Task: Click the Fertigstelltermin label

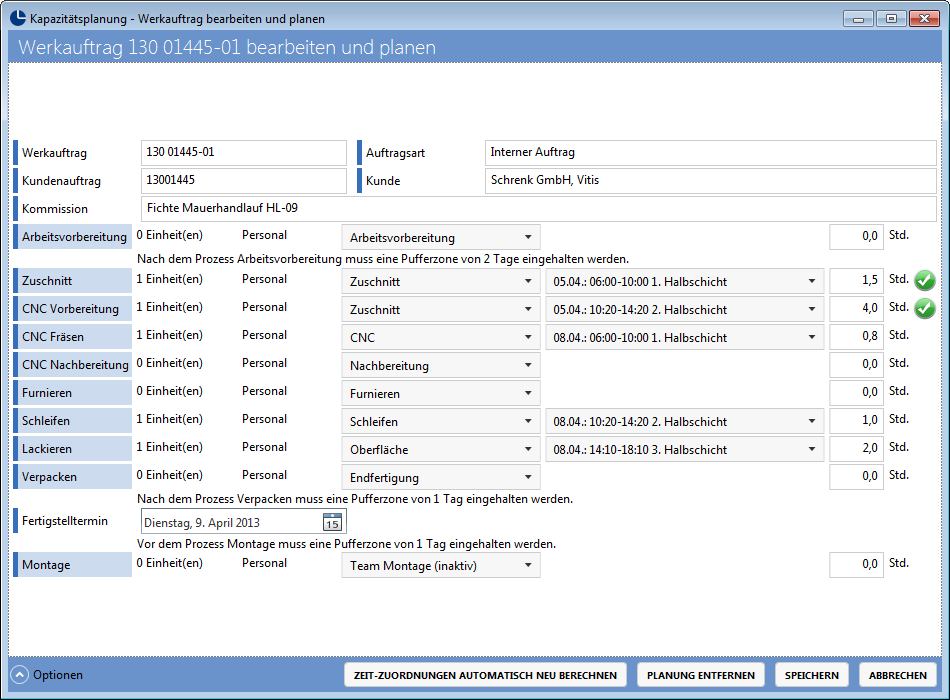Action: click(x=65, y=521)
